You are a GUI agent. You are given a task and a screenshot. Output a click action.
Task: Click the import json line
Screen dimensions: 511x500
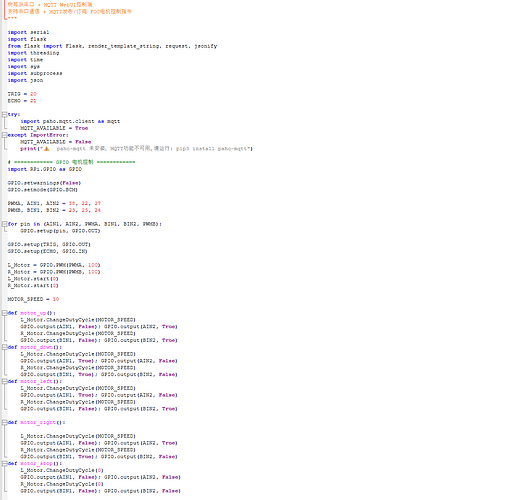pyautogui.click(x=25, y=80)
